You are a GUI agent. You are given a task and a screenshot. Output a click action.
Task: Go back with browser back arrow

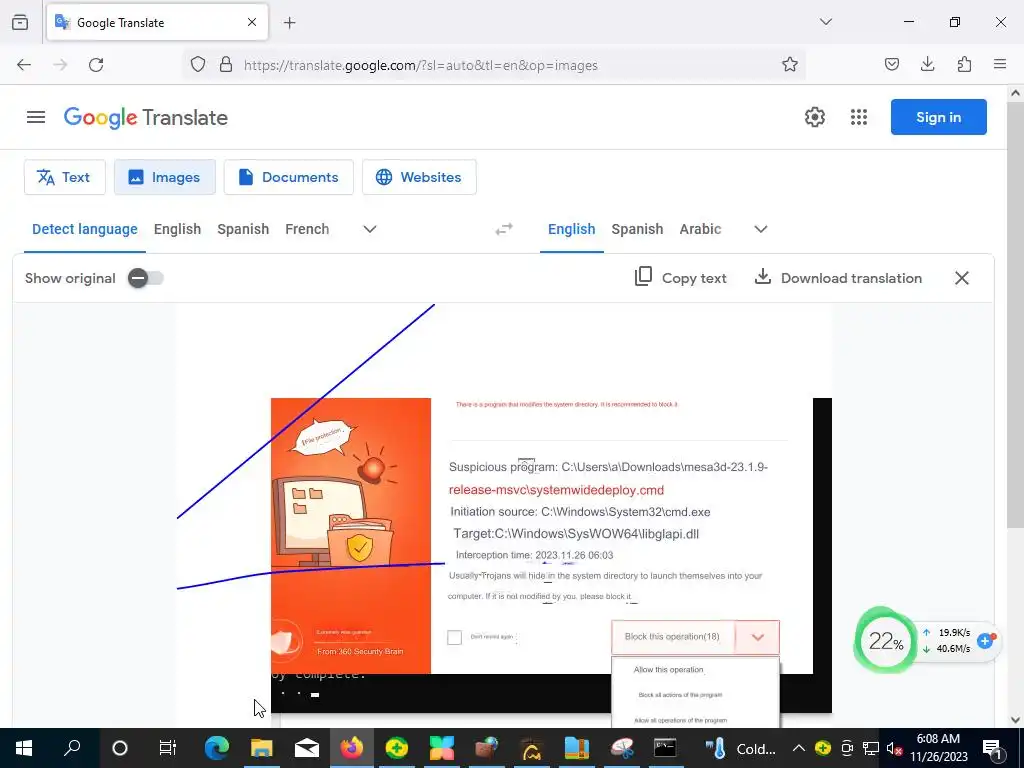pos(24,65)
